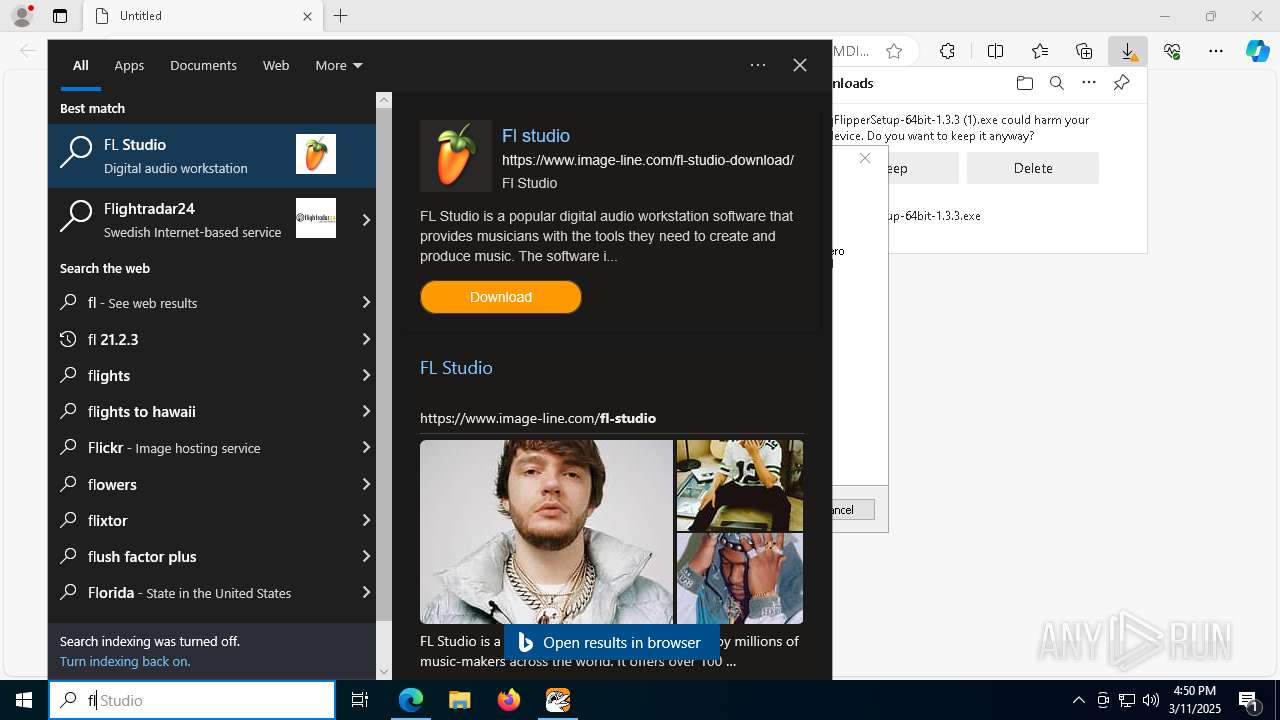The image size is (1280, 720).
Task: Click the www.image-line.com/fl-studio URL text
Action: [x=538, y=418]
